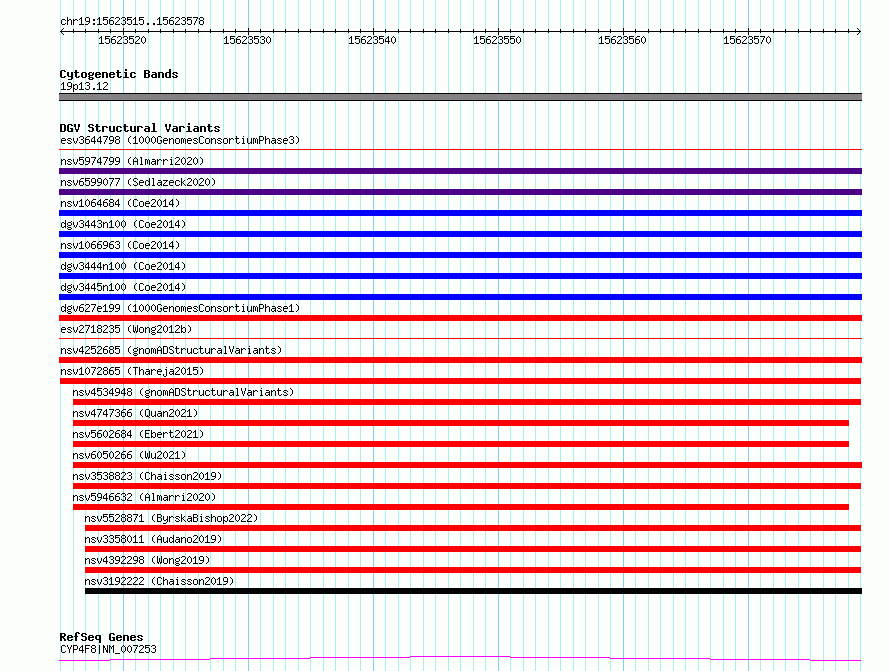Screen dimensions: 890x671
Task: Click the nsv6050266 (Wu2021) label
Action: pos(129,455)
